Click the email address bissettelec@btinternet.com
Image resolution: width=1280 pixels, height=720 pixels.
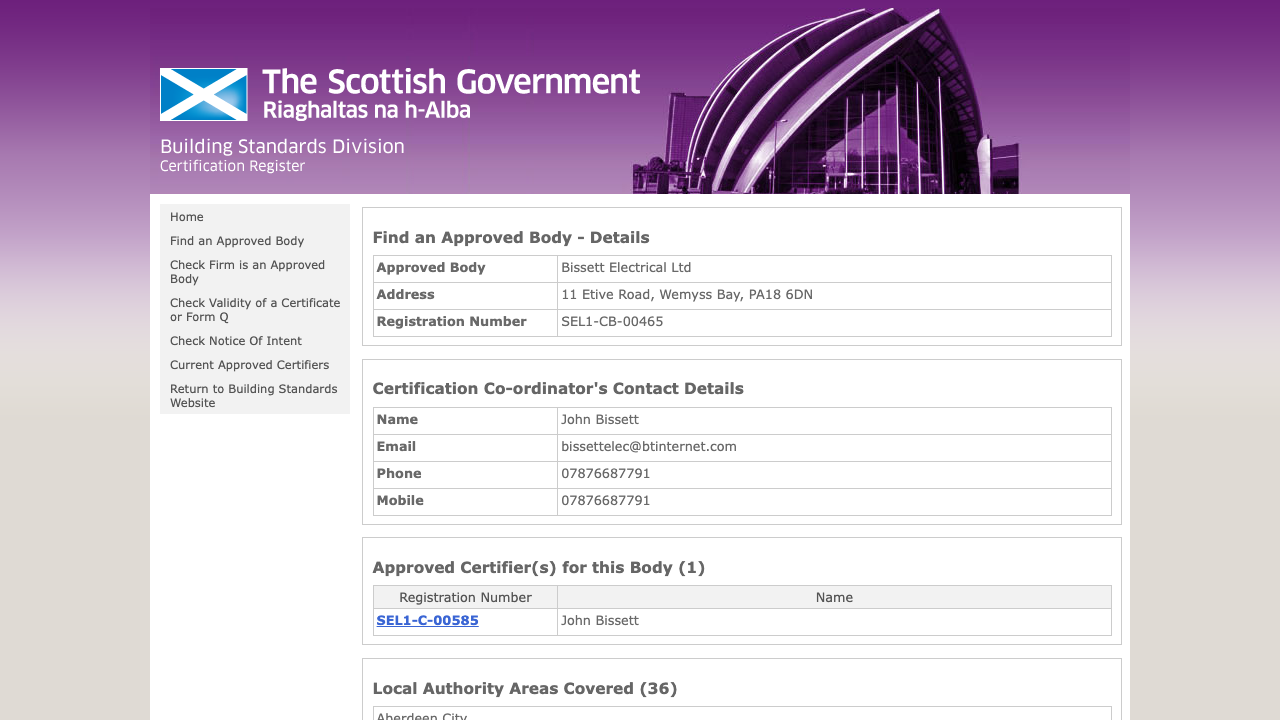(x=649, y=447)
